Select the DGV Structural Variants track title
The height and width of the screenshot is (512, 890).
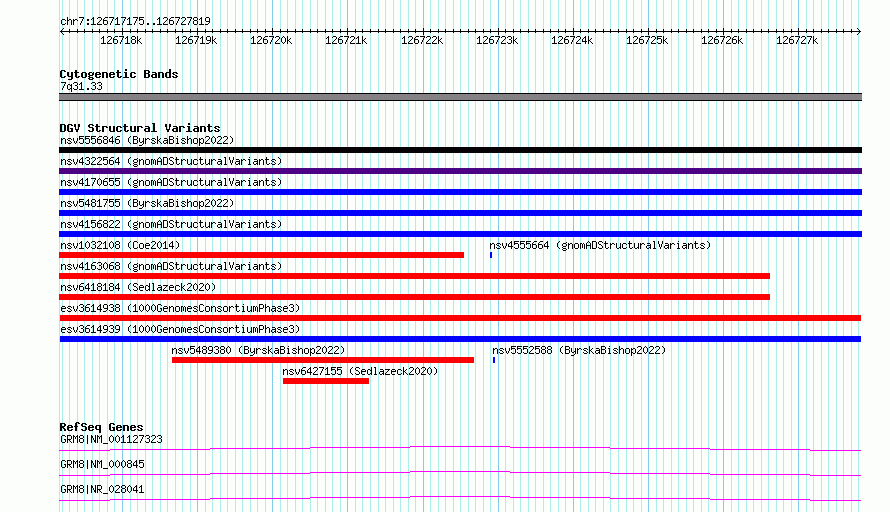(x=140, y=128)
